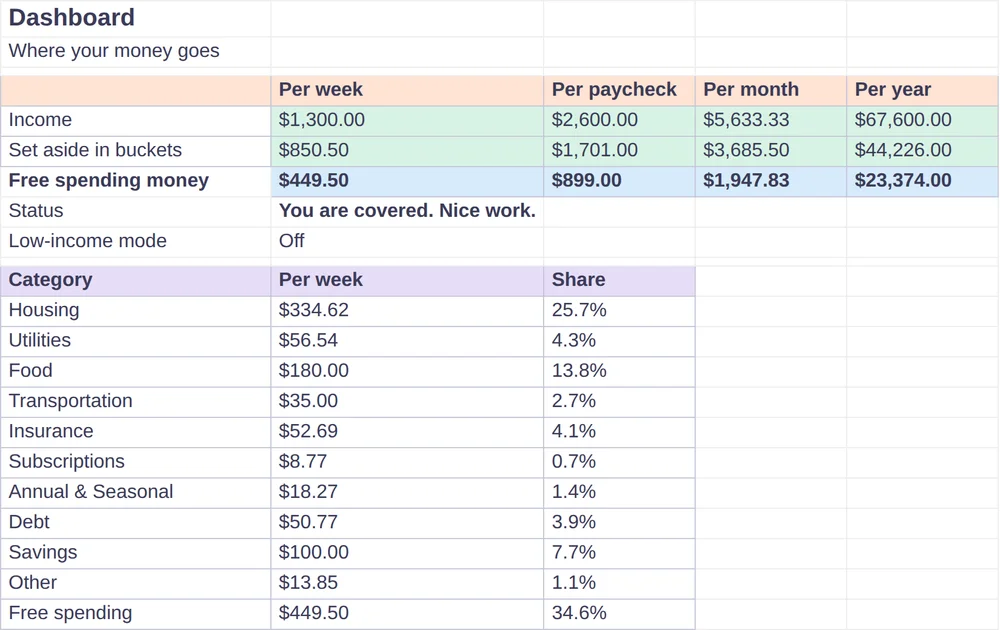Click the Status row label
1000x630 pixels.
(135, 212)
